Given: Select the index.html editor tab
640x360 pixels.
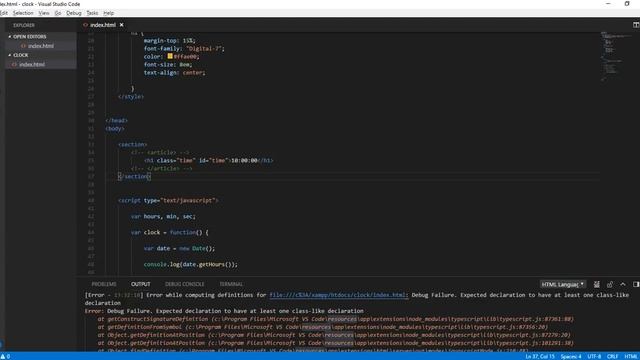Looking at the screenshot, I should [x=103, y=25].
